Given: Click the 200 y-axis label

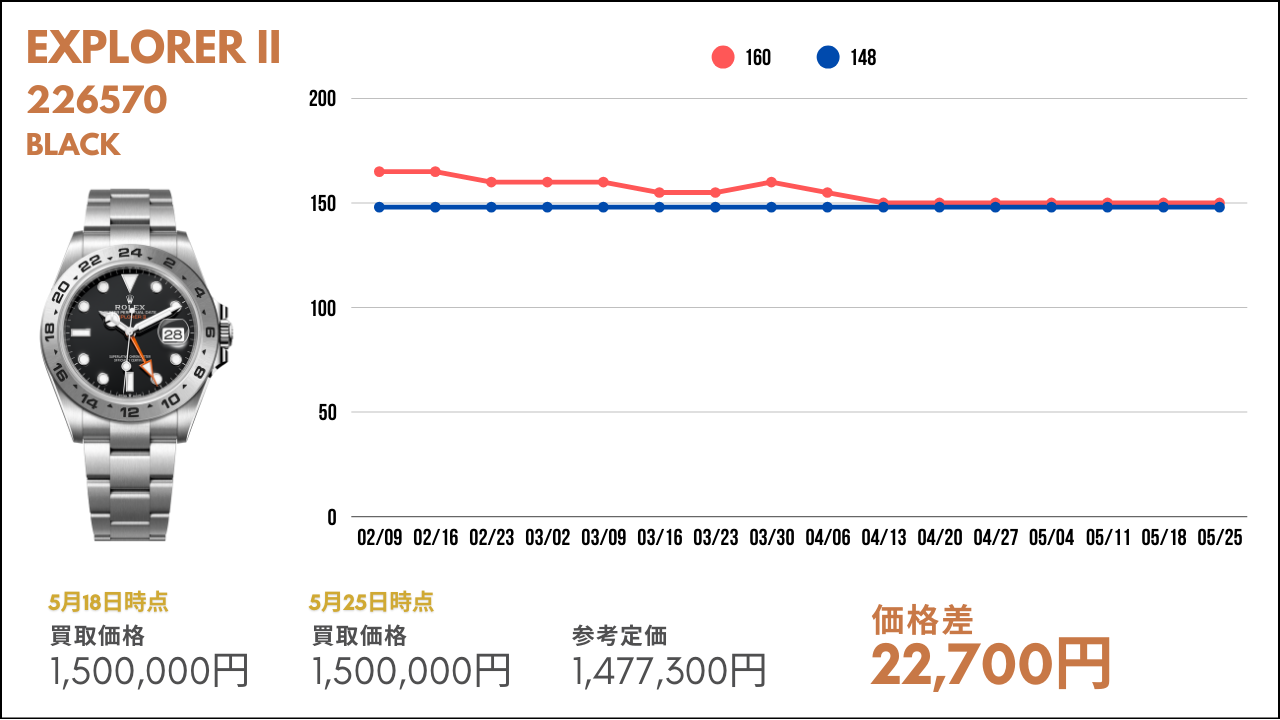Looking at the screenshot, I should pyautogui.click(x=322, y=99).
